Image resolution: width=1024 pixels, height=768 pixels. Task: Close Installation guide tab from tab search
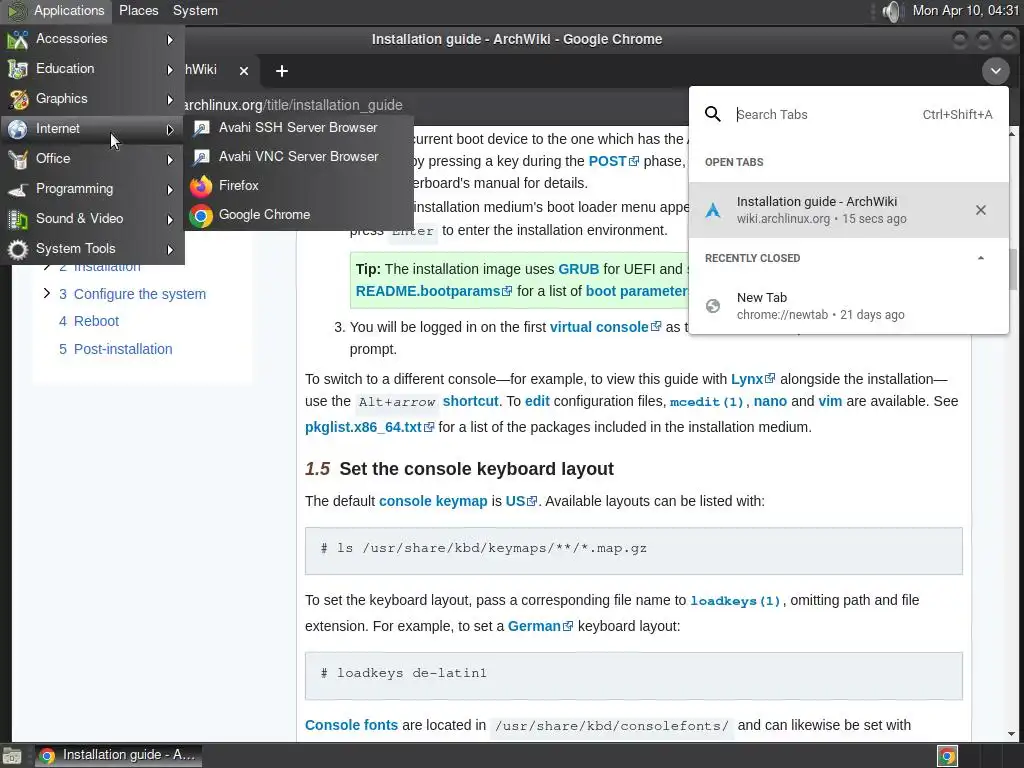[x=980, y=210]
